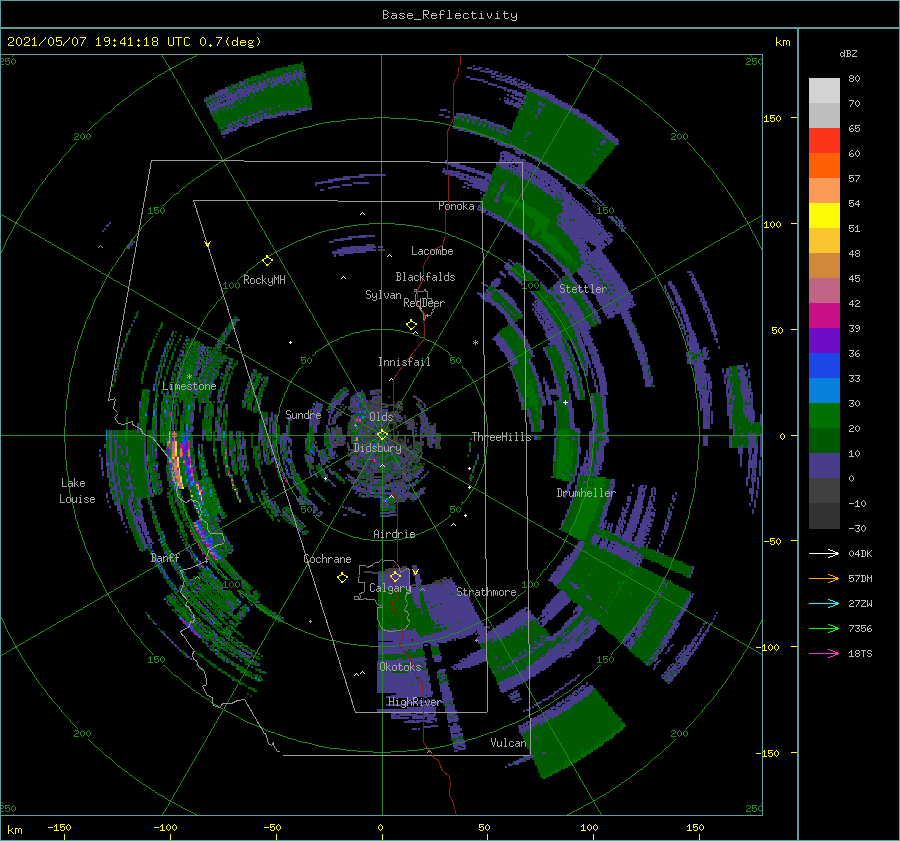Click the yellow diamond marker west of Calgary
The width and height of the screenshot is (900, 841).
tap(342, 578)
